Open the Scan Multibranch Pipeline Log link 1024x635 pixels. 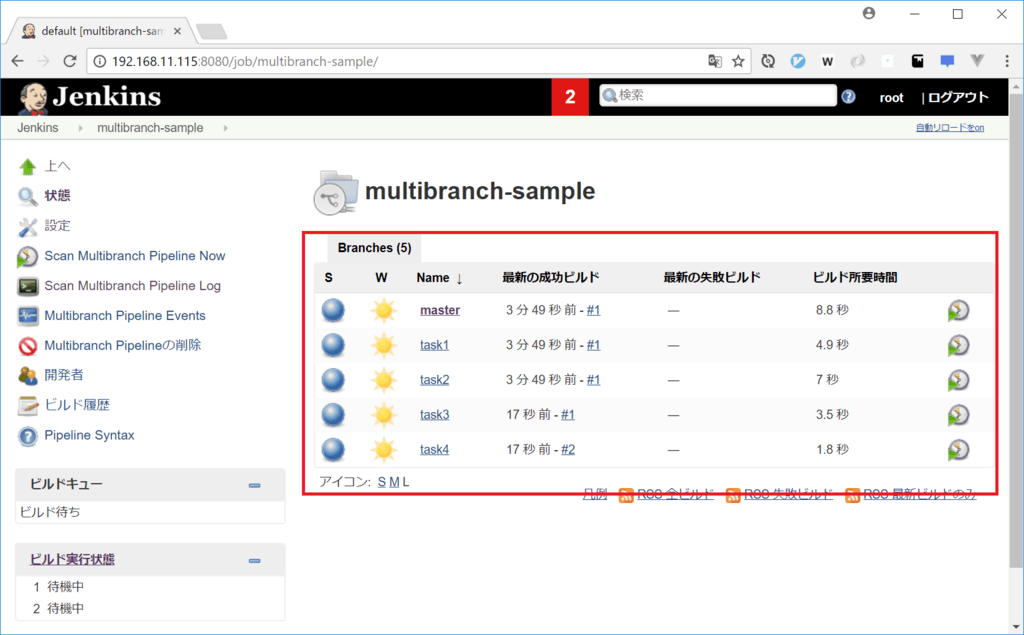pyautogui.click(x=133, y=286)
